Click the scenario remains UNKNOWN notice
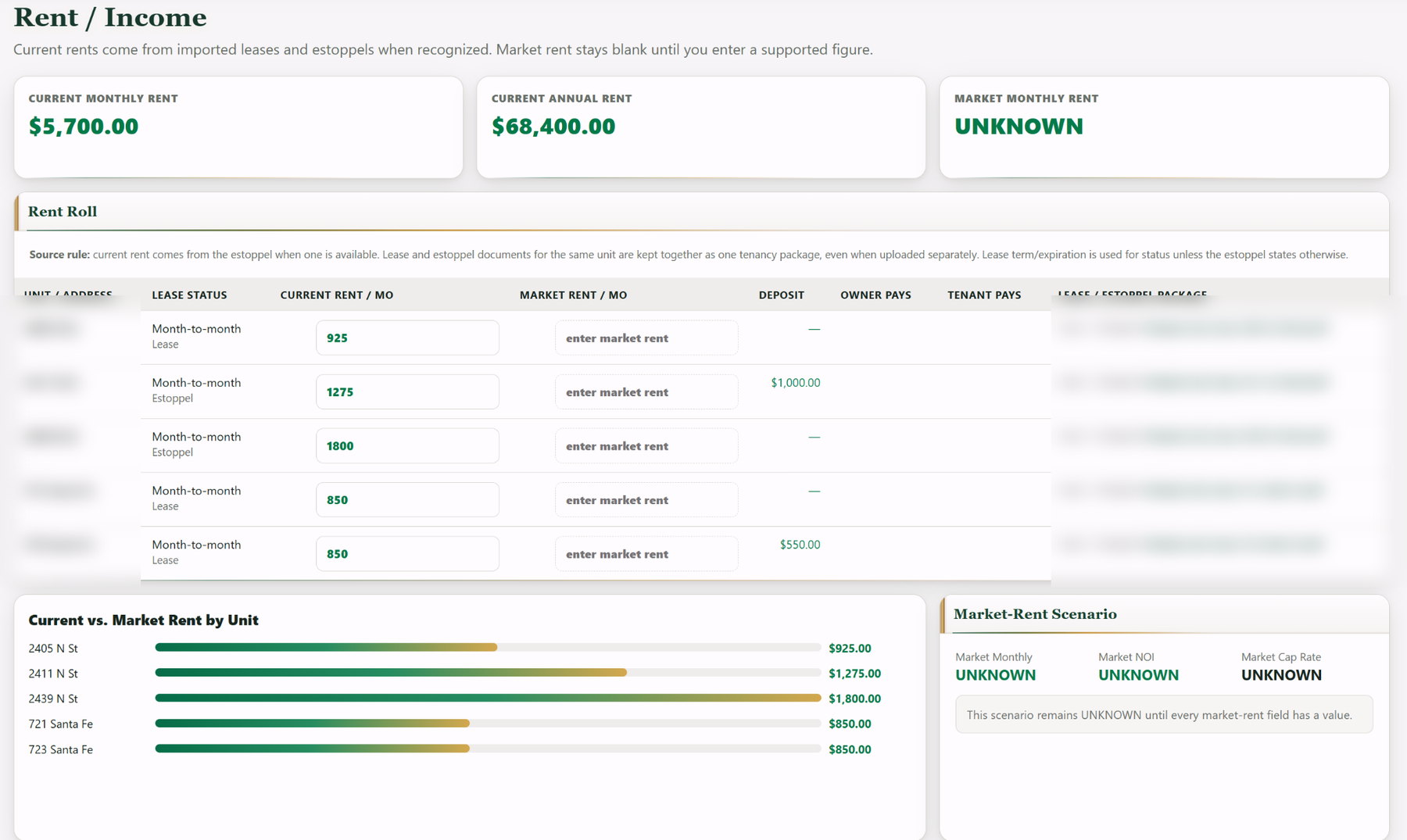1407x840 pixels. [x=1164, y=715]
